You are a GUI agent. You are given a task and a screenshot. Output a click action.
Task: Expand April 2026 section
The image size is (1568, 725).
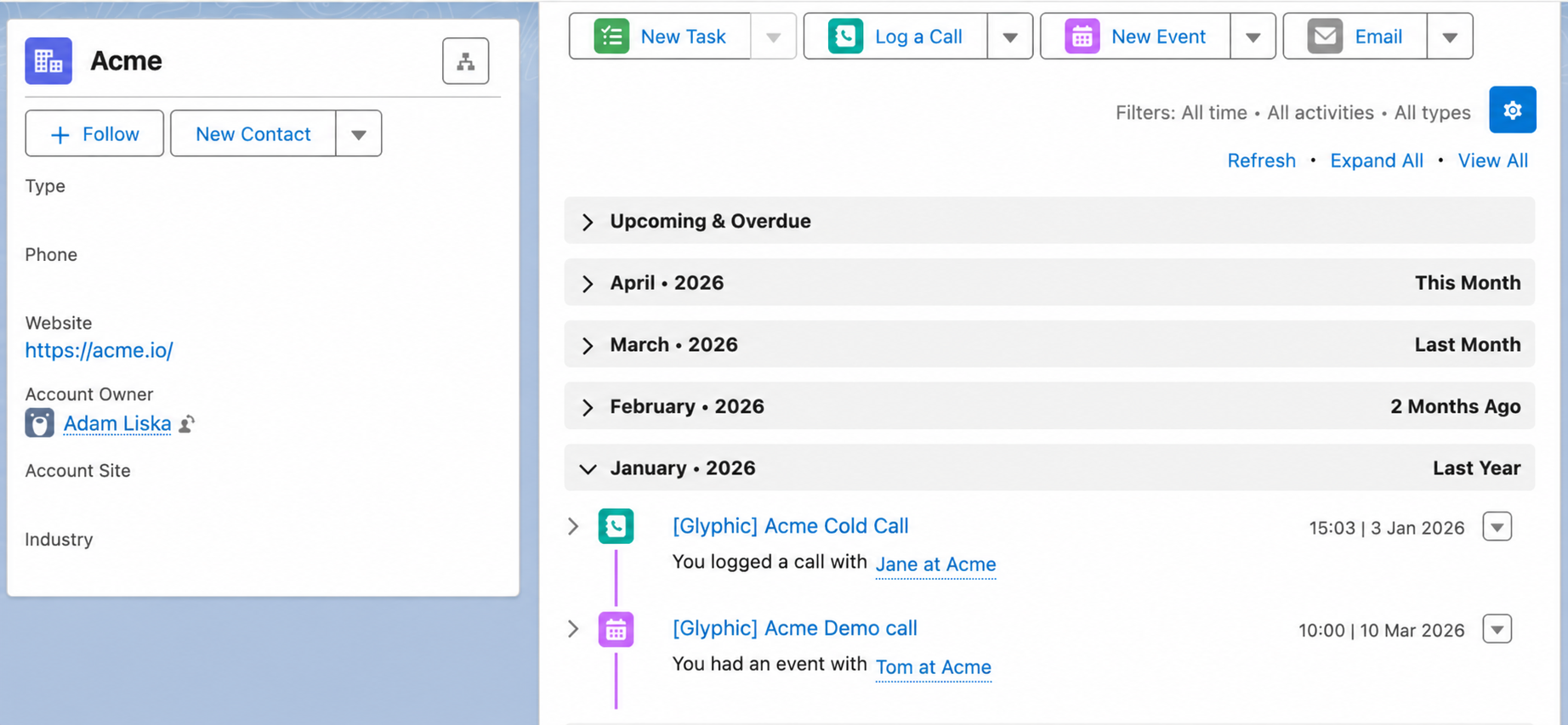[588, 283]
